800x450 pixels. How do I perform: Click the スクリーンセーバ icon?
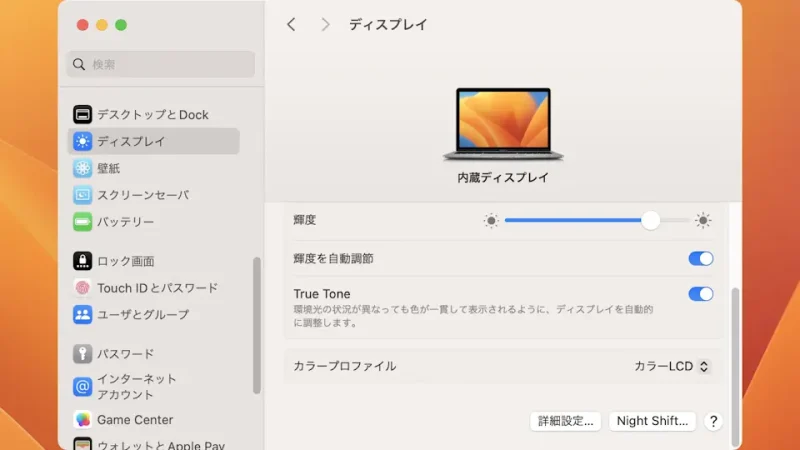(x=82, y=195)
